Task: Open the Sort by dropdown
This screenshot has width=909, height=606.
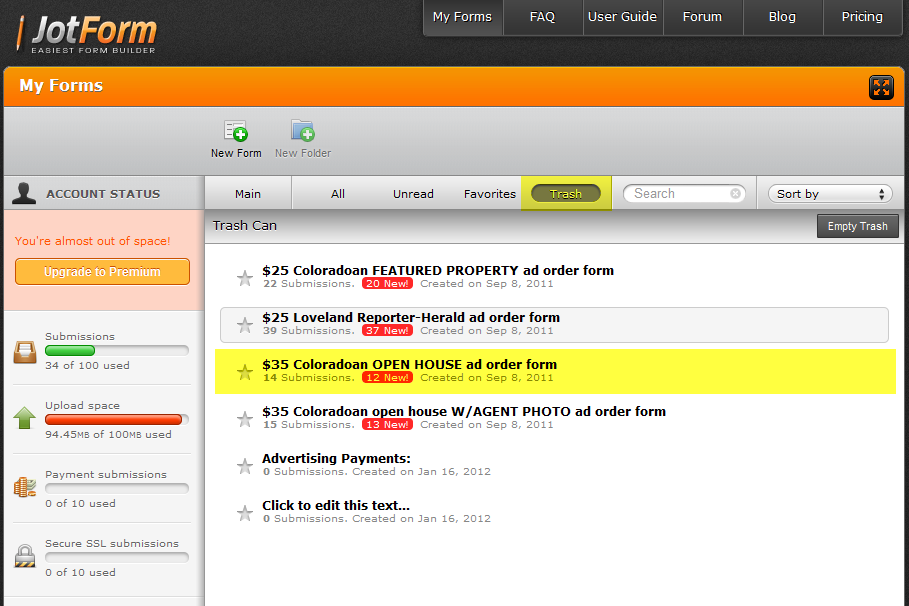Action: (830, 194)
